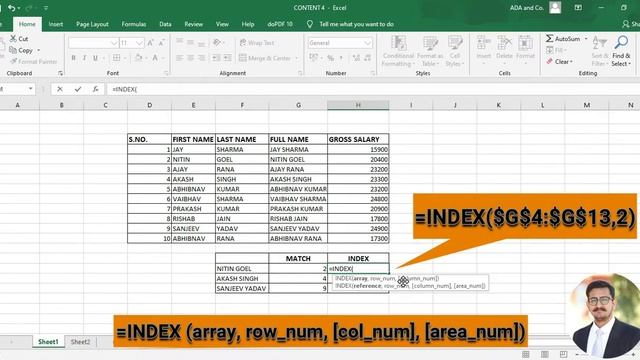
Task: Click the Accounting Number Format icon
Action: (x=313, y=58)
